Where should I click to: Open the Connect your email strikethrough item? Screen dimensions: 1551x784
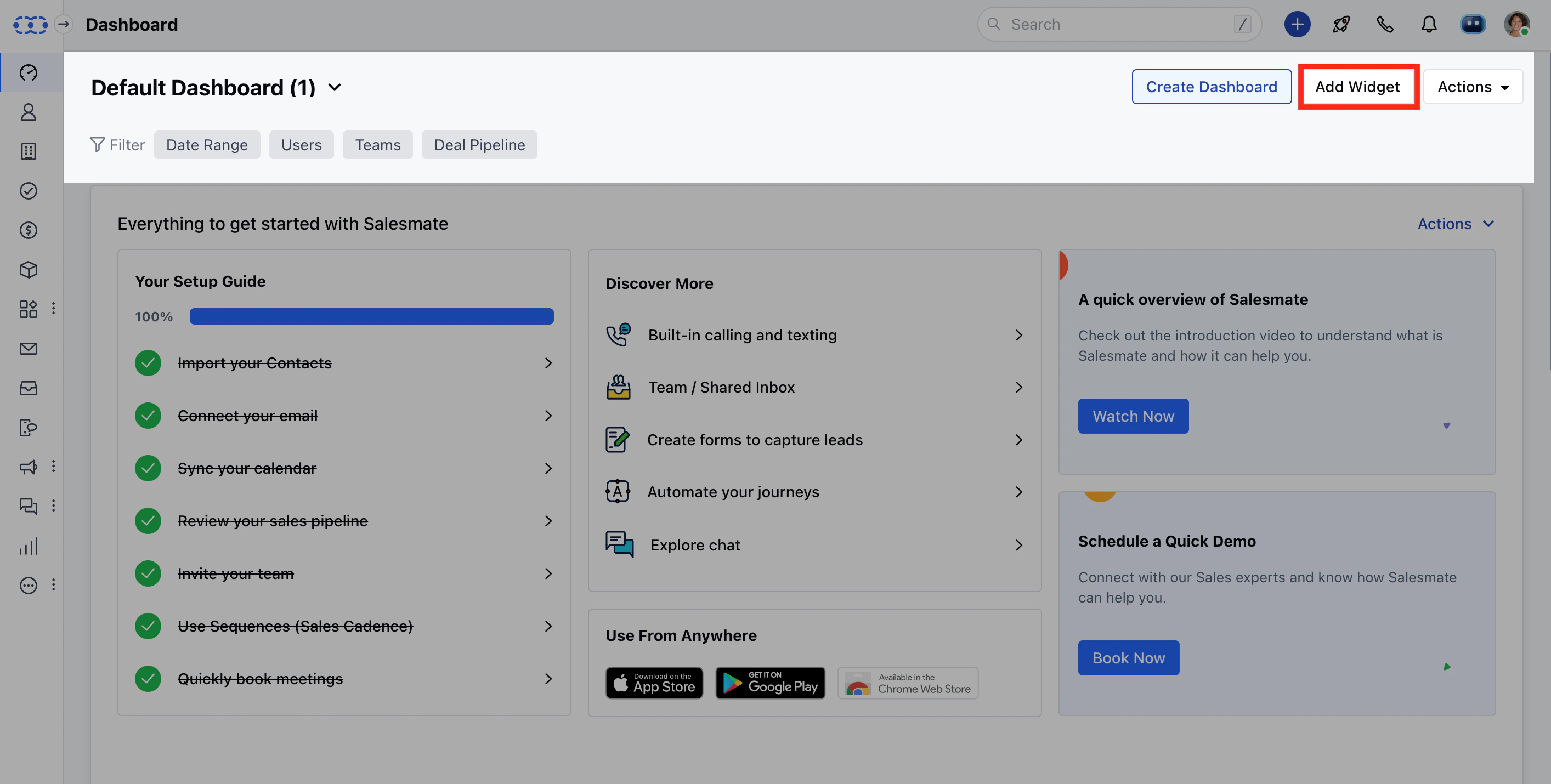point(247,416)
